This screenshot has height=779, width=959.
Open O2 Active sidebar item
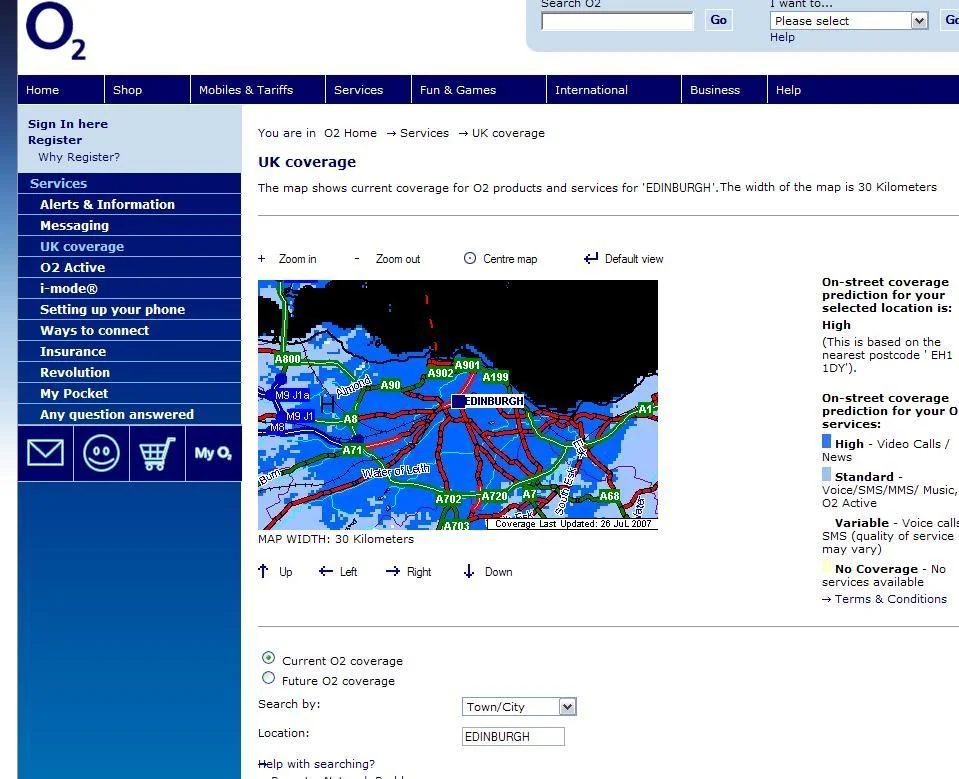click(x=130, y=267)
